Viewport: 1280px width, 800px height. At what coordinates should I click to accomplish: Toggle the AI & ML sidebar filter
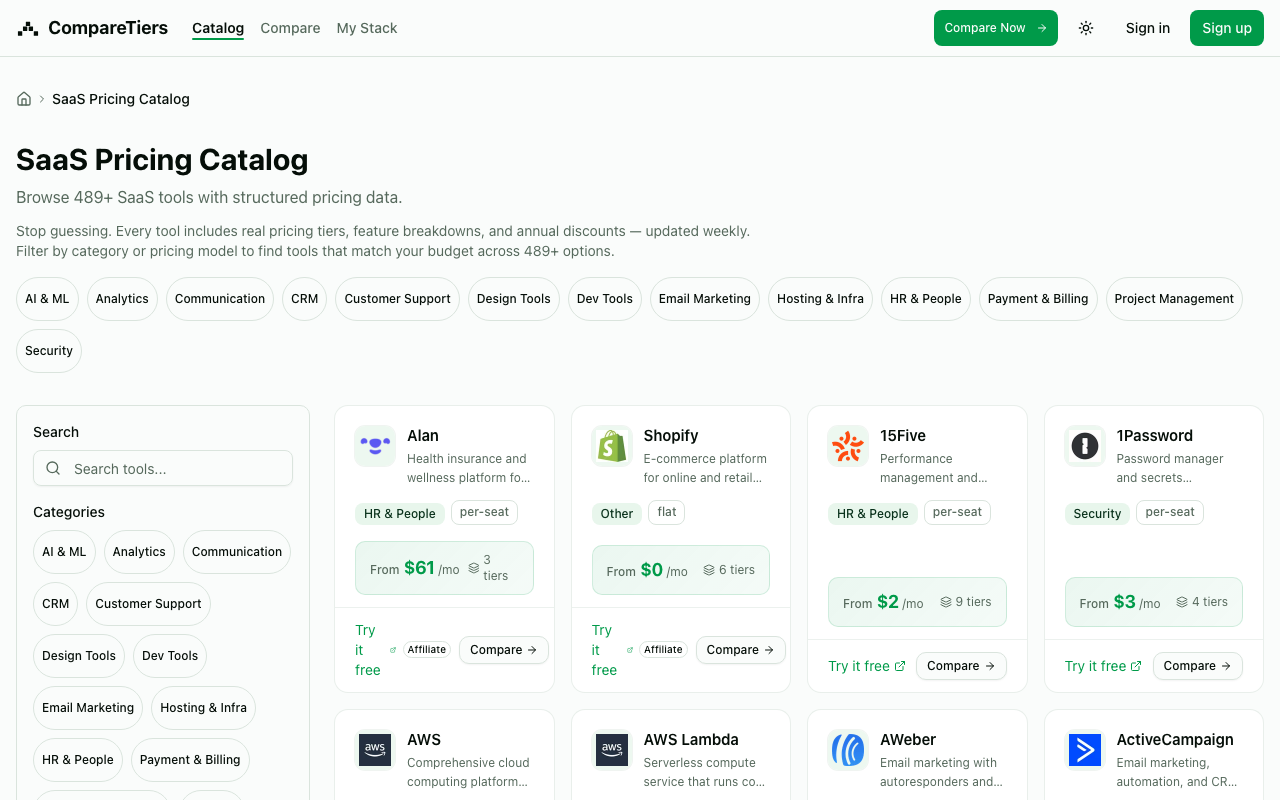pos(64,551)
